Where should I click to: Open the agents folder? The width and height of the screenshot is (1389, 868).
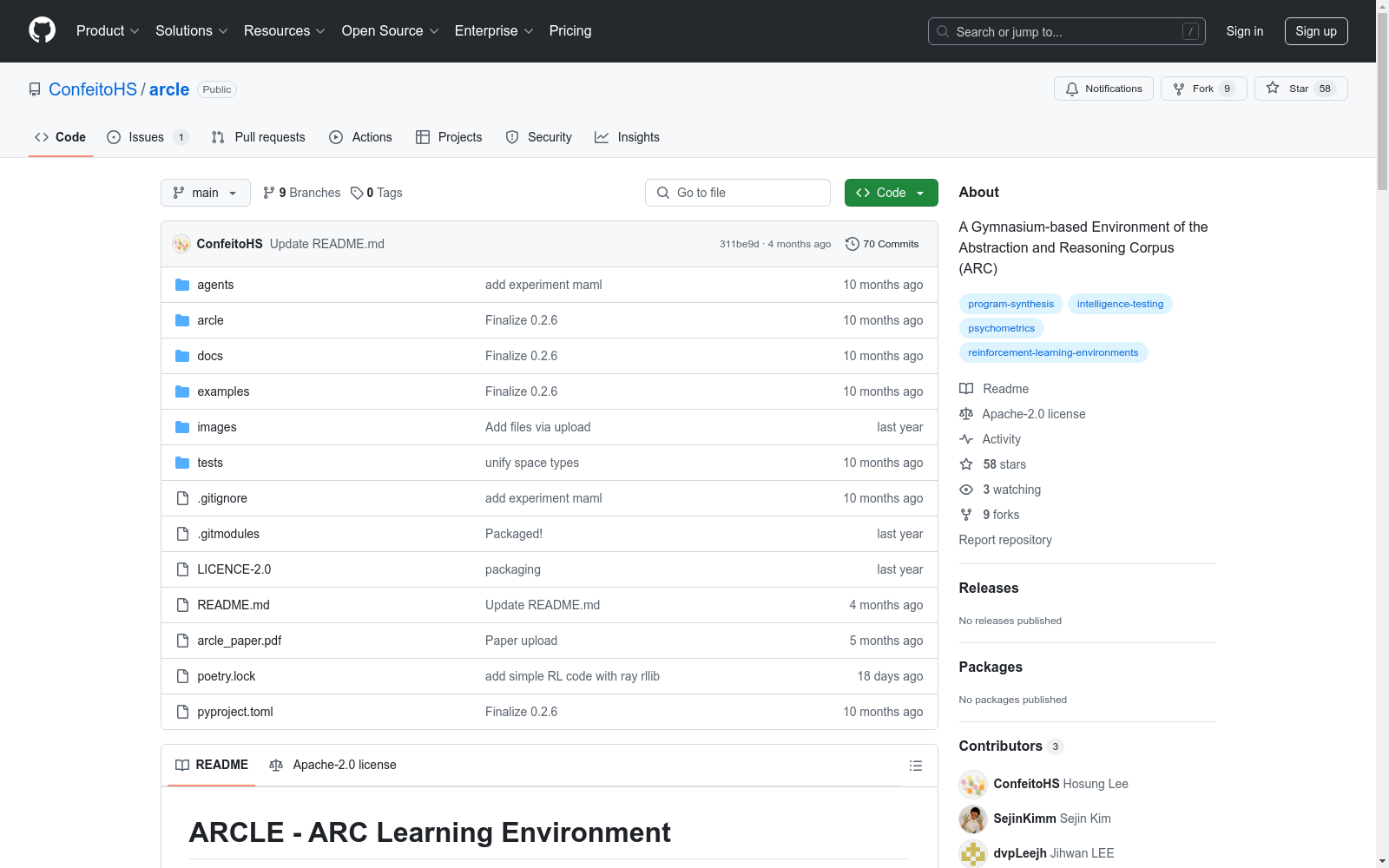click(x=215, y=285)
